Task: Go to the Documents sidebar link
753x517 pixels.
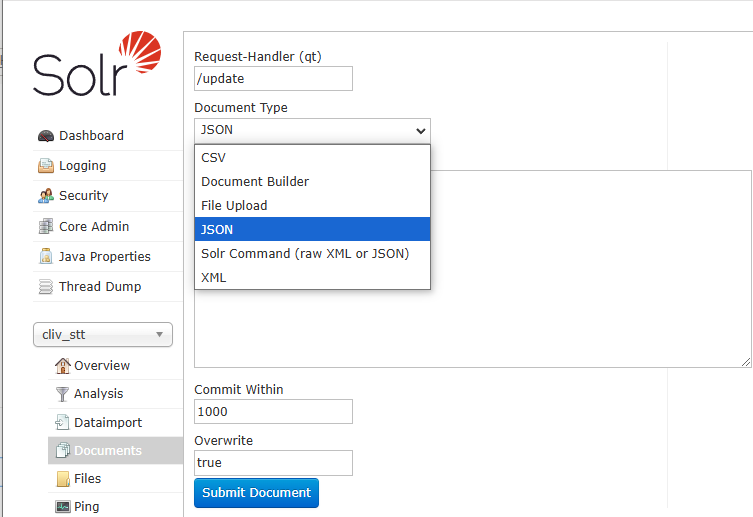Action: [108, 451]
